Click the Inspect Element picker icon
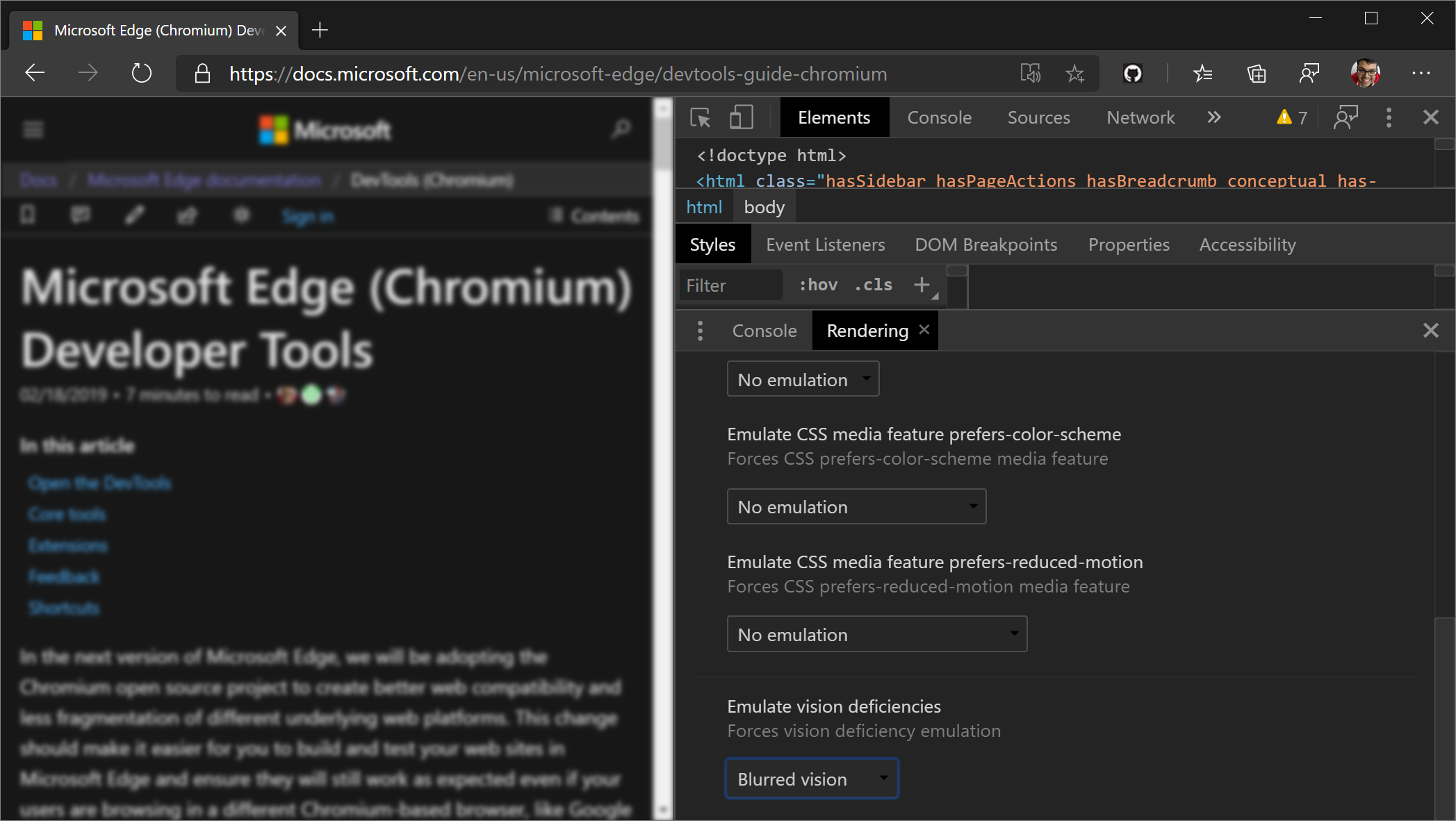The height and width of the screenshot is (821, 1456). click(700, 118)
